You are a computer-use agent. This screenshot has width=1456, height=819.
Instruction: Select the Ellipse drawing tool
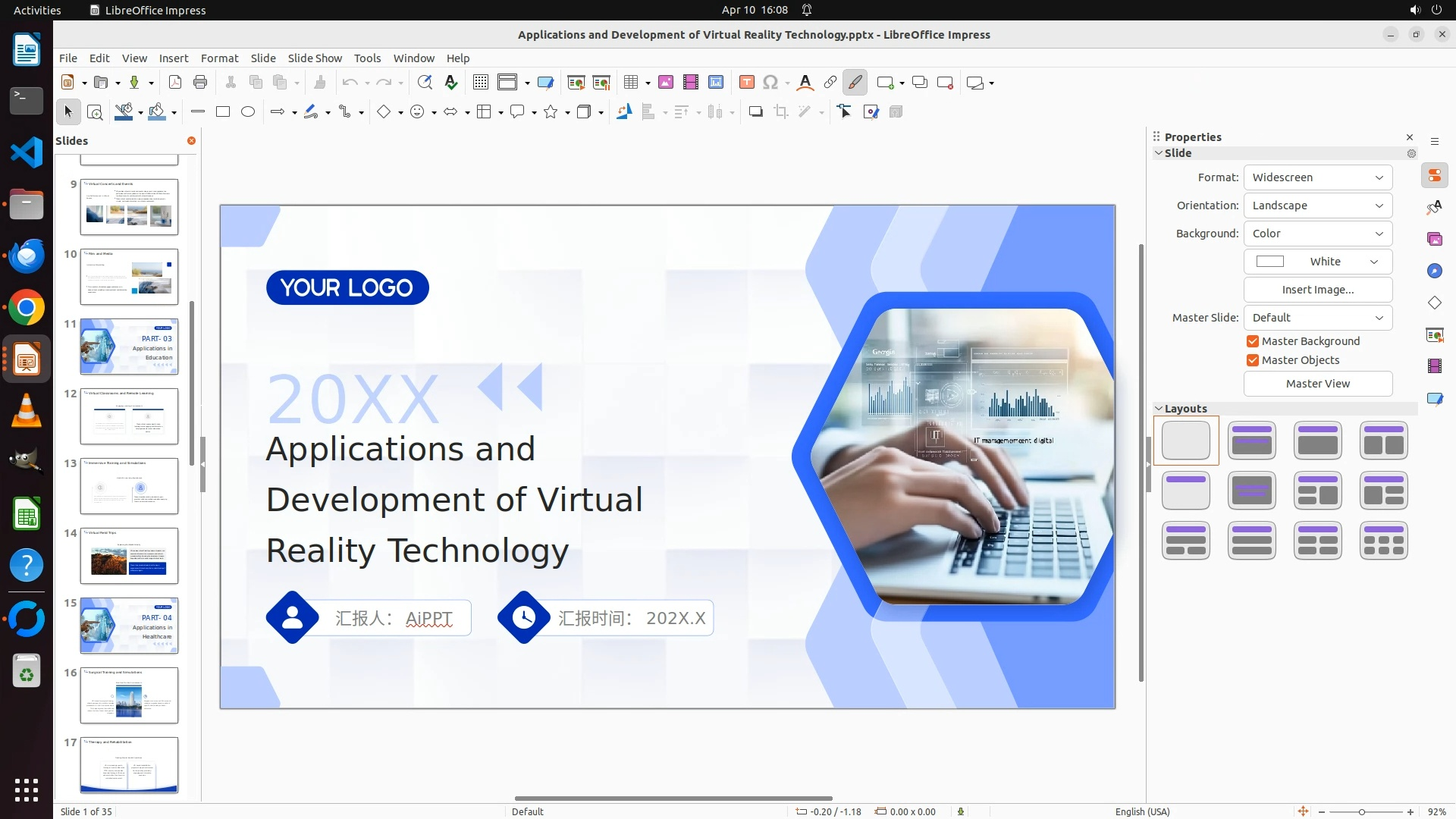pos(248,112)
